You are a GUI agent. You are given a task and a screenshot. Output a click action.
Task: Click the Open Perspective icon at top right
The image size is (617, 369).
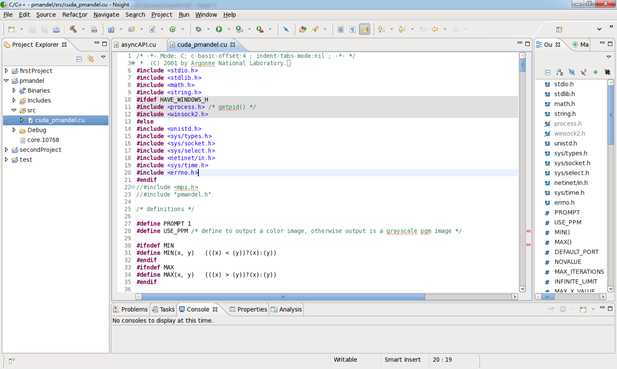(559, 29)
